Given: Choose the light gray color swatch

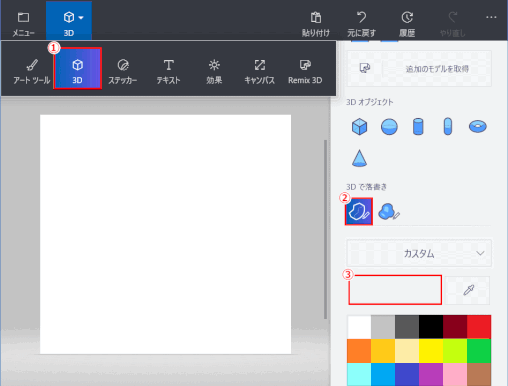Looking at the screenshot, I should coord(383,327).
